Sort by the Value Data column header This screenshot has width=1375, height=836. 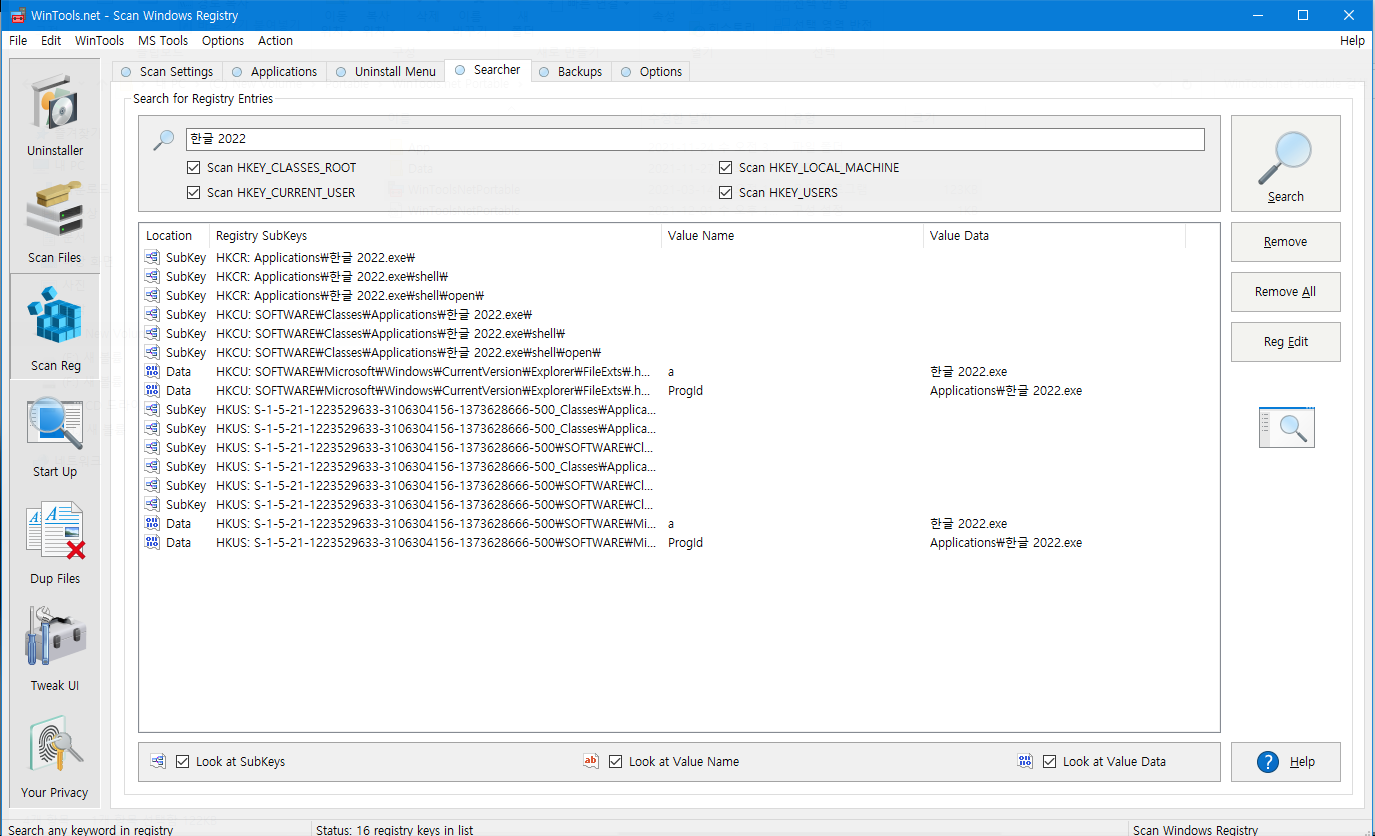[1054, 236]
